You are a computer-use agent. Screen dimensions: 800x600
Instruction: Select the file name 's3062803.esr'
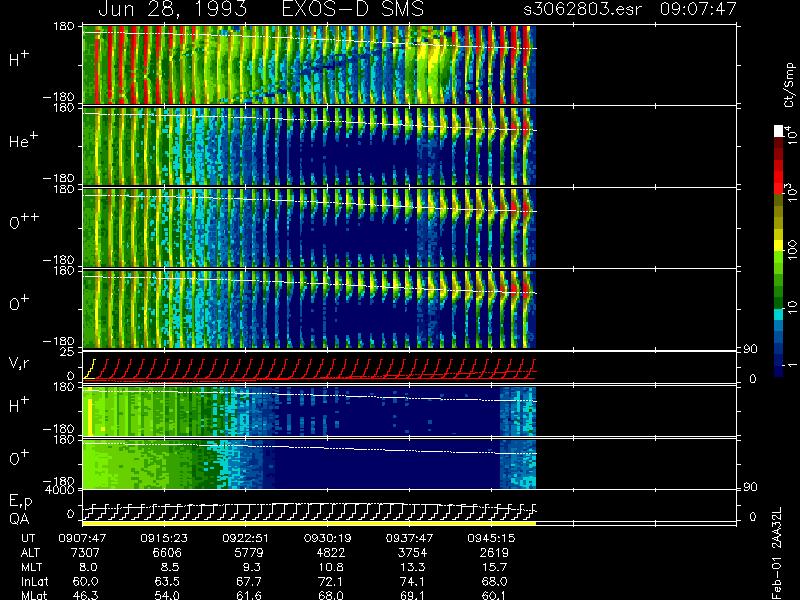pyautogui.click(x=582, y=9)
